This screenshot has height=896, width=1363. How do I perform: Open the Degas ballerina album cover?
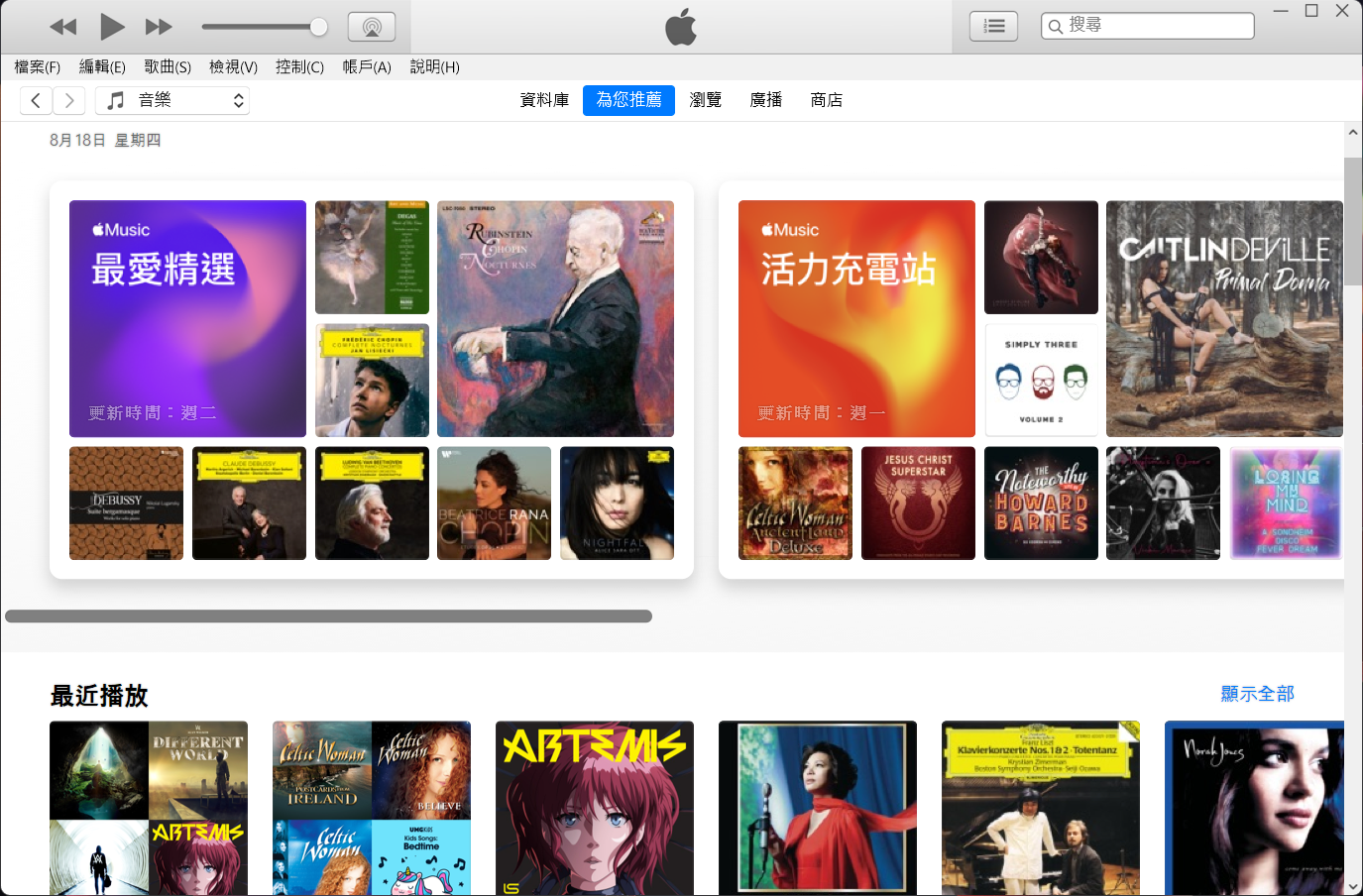[372, 258]
